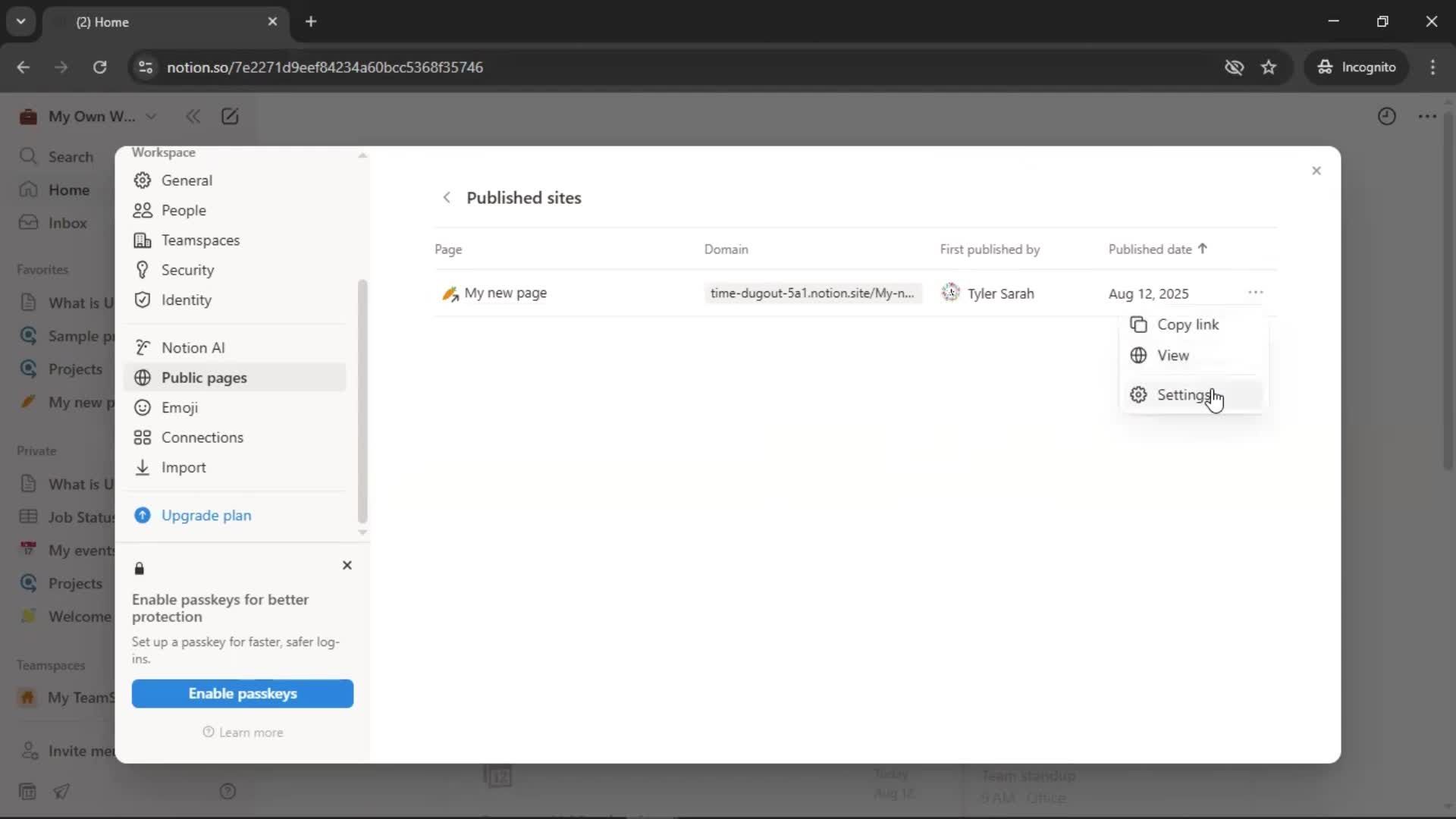1456x819 pixels.
Task: Click the Page column header
Action: (448, 249)
